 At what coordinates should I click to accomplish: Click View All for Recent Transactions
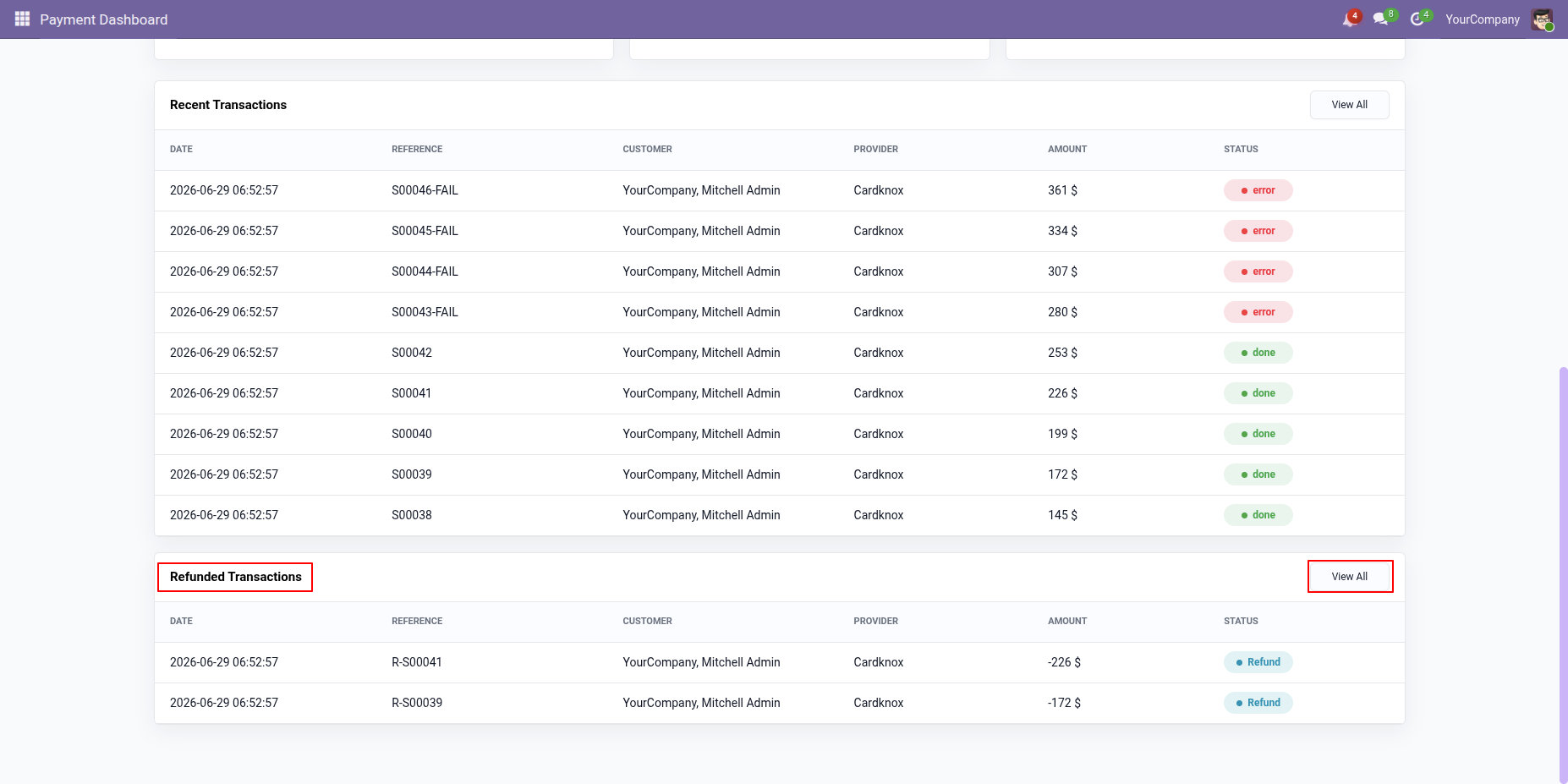[1349, 105]
